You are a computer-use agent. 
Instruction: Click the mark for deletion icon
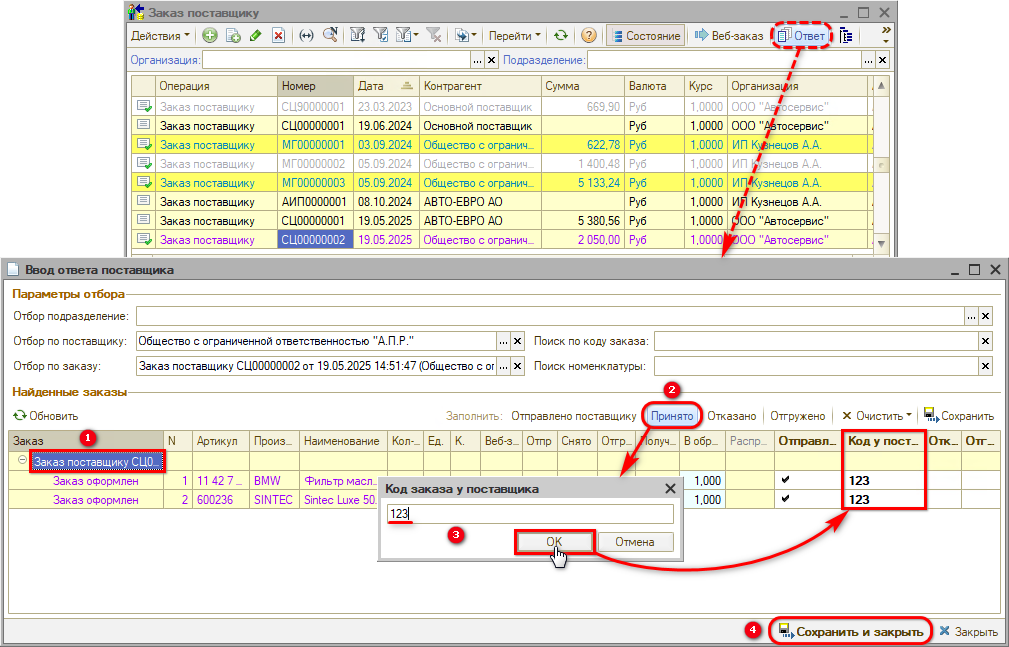279,36
